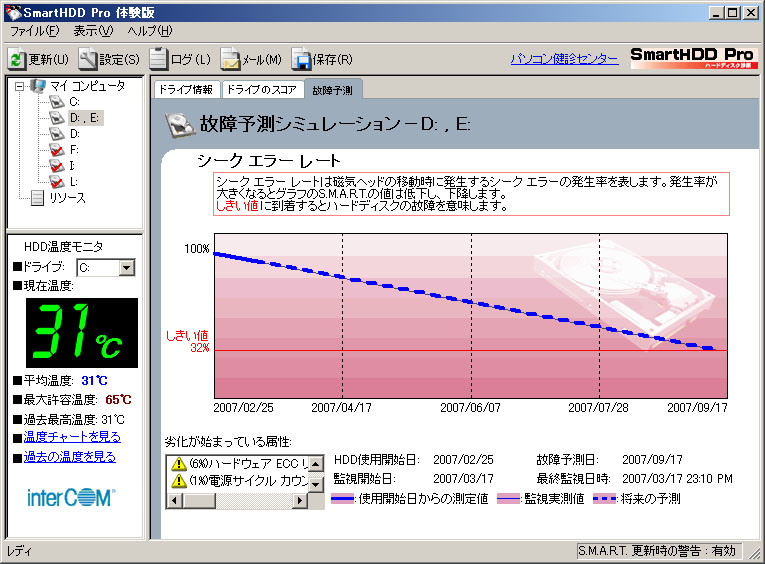This screenshot has width=765, height=564.
Task: Select (1%)電源サイクル カウント warning item
Action: 242,481
